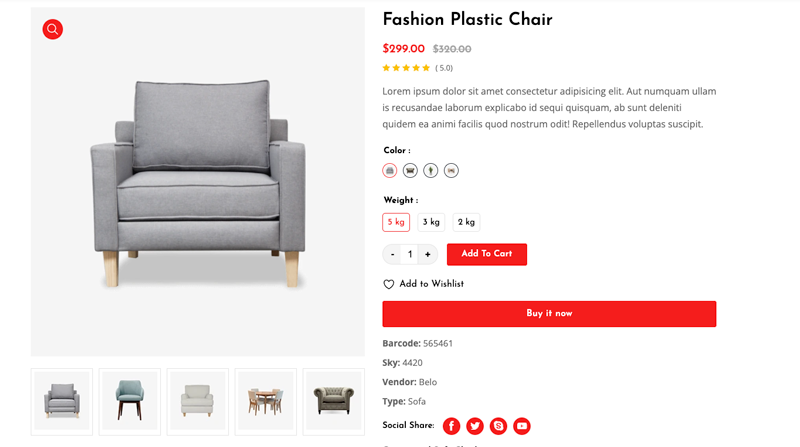The width and height of the screenshot is (800, 447).
Task: Share product via Skype icon
Action: [498, 426]
